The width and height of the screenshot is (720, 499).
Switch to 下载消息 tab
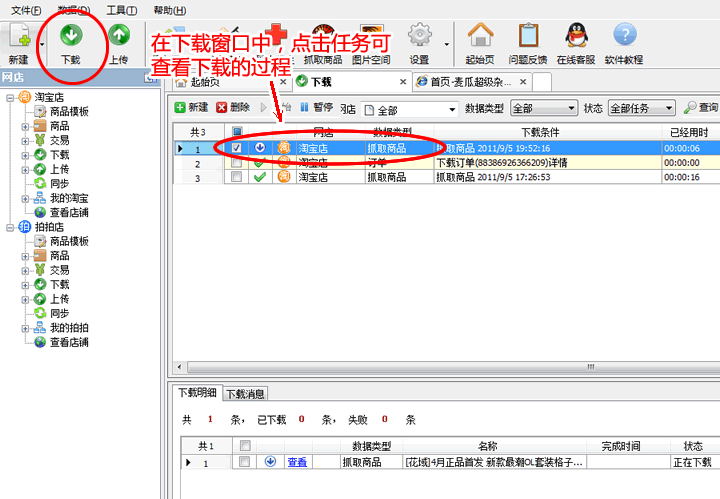(x=245, y=394)
